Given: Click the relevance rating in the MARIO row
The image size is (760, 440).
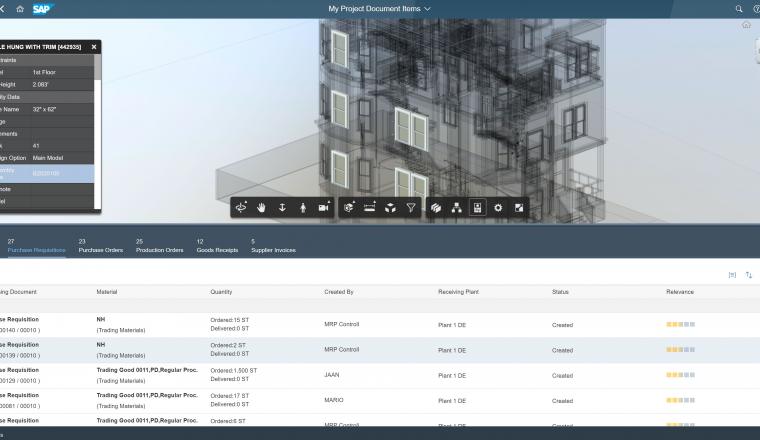Looking at the screenshot, I should pos(681,400).
